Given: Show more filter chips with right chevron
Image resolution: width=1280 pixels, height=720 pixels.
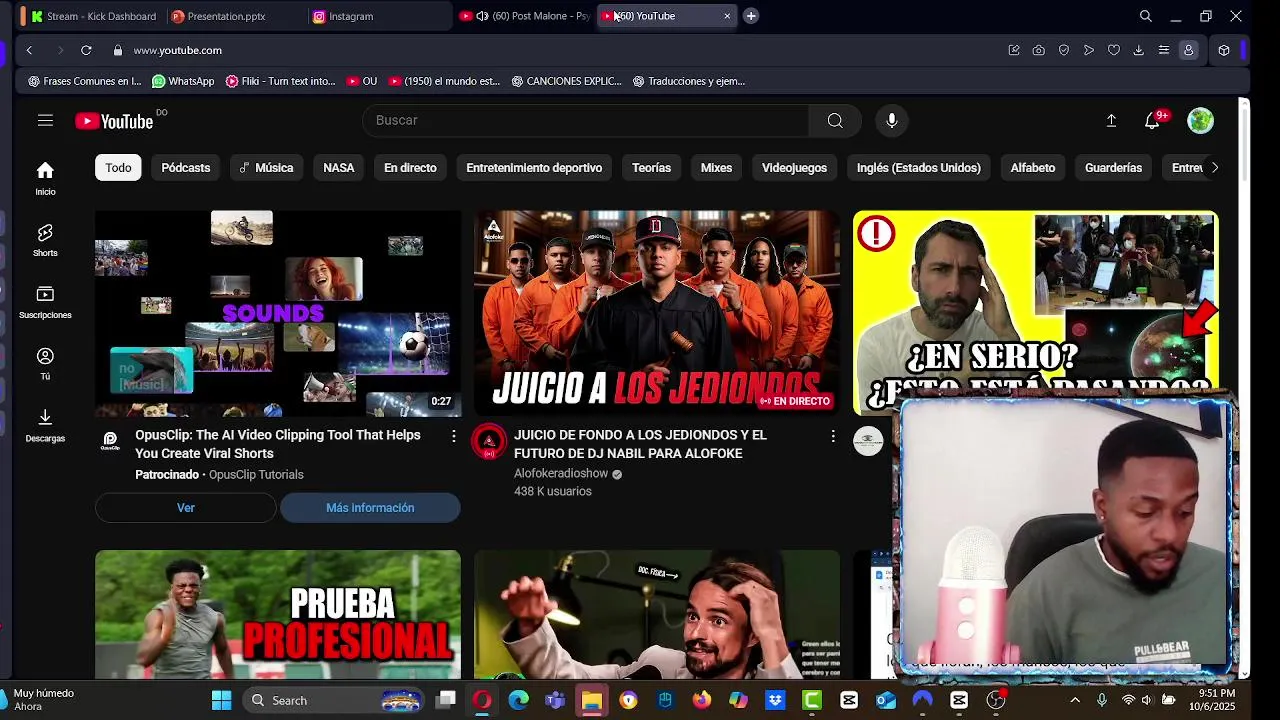Looking at the screenshot, I should click(x=1214, y=168).
